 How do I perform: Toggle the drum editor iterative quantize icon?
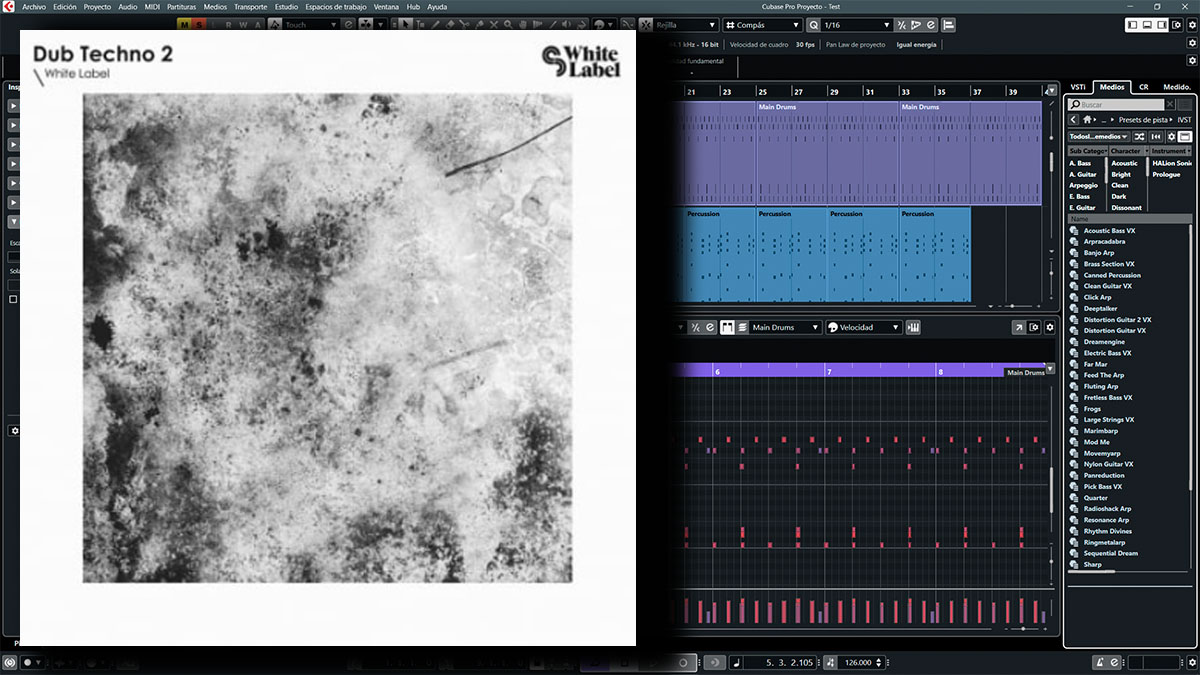(695, 327)
